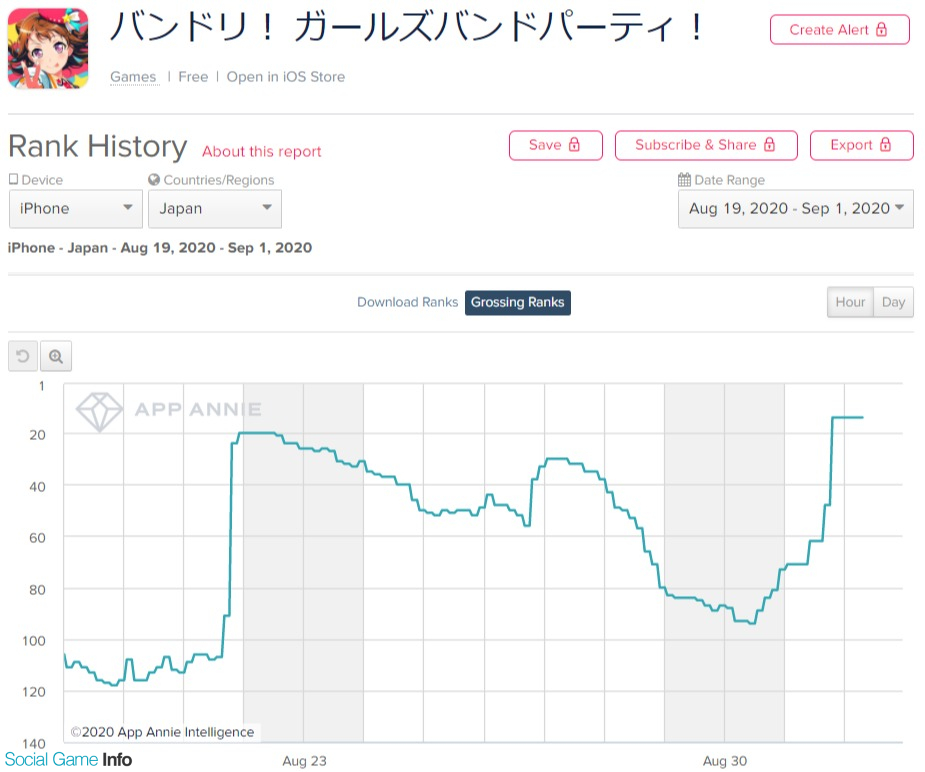Select the Grossing Ranks view
The image size is (925, 772).
pos(517,302)
